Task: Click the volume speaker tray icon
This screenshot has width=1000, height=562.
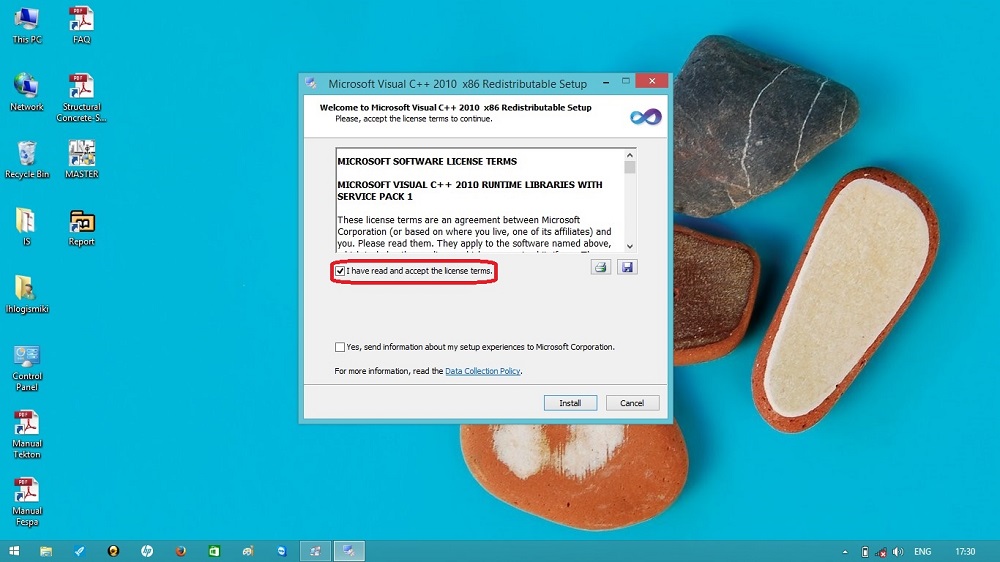Action: (x=898, y=552)
